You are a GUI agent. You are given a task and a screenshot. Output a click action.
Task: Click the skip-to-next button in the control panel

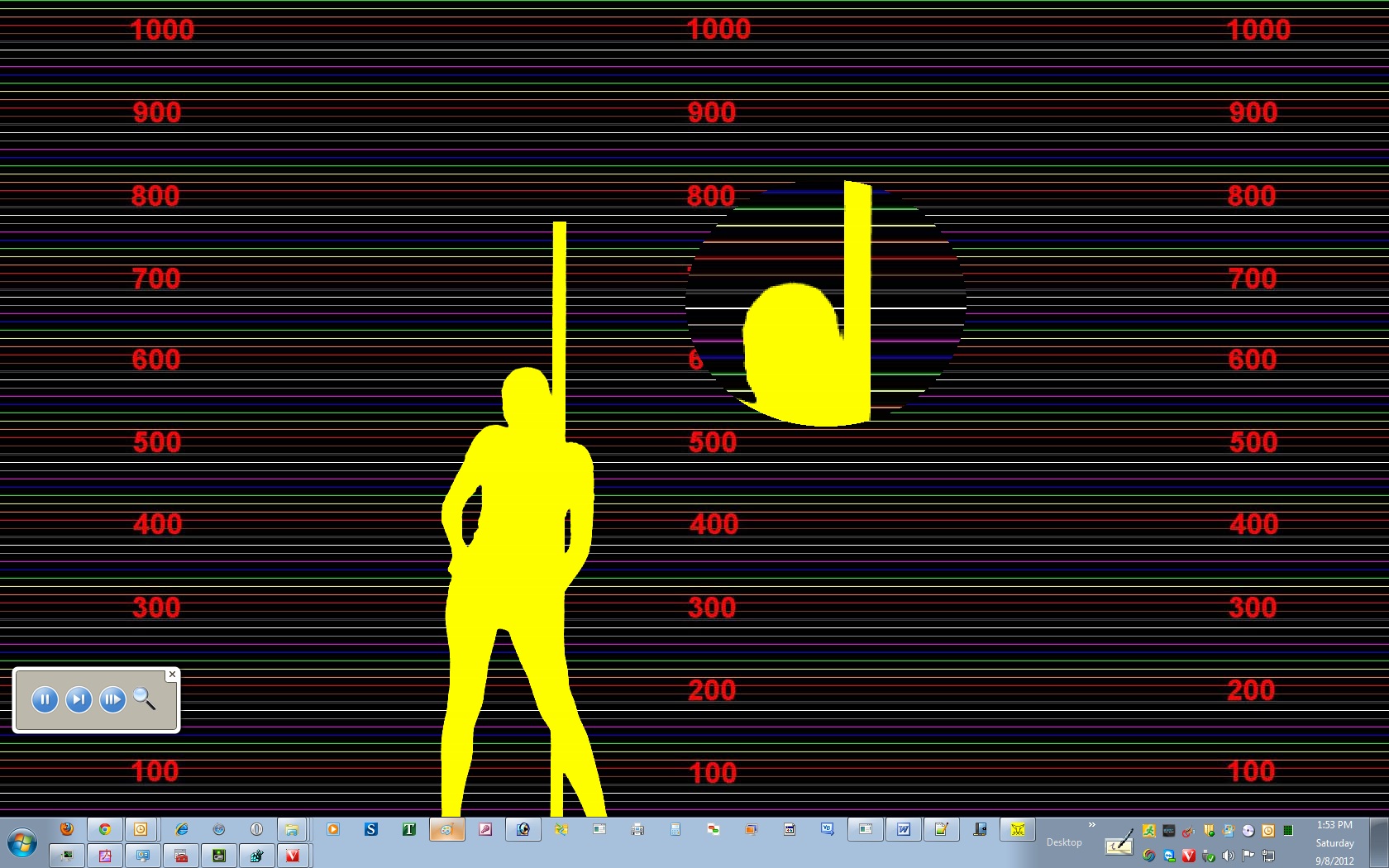pos(79,700)
